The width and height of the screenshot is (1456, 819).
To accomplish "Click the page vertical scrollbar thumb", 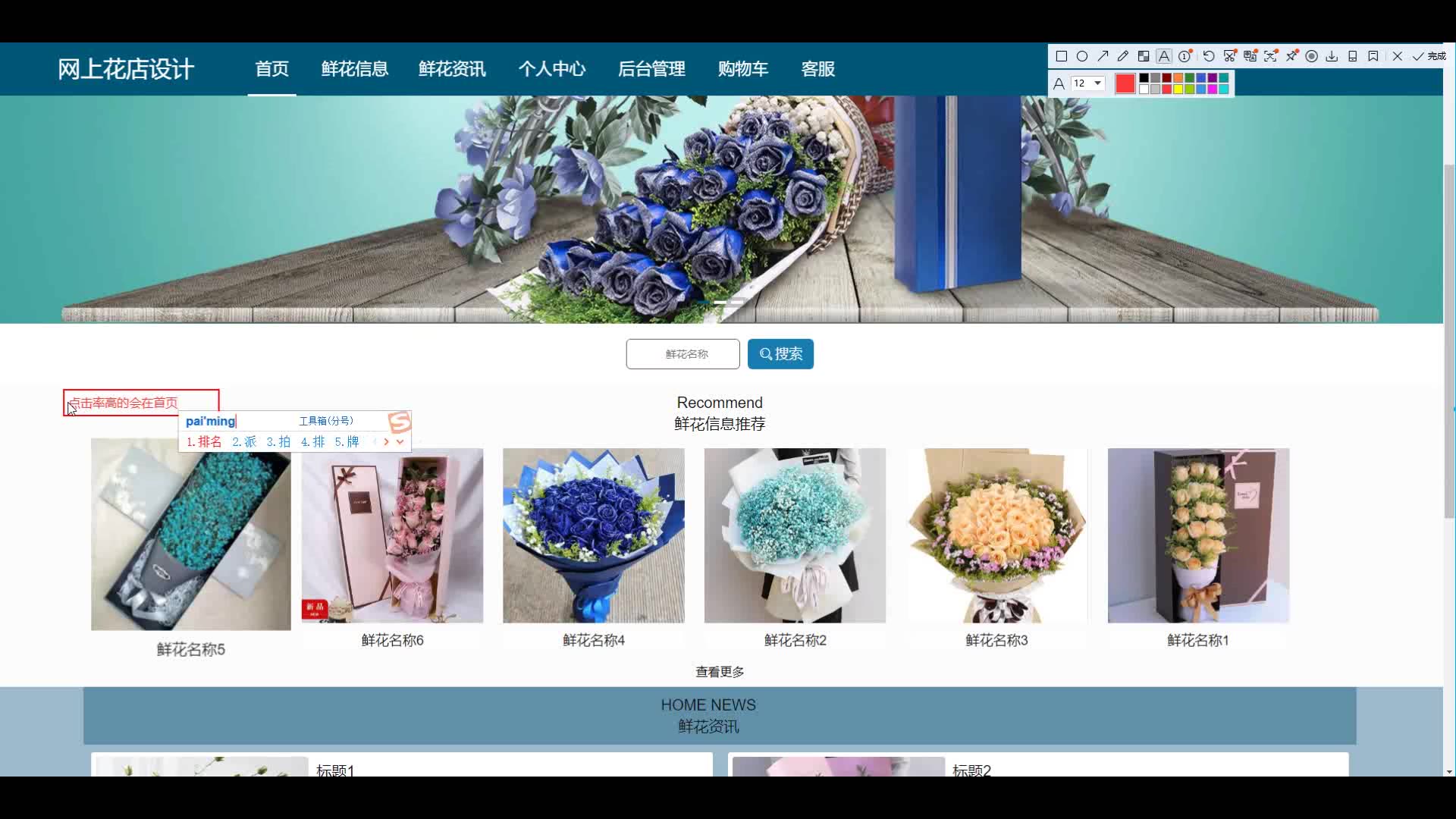I will point(1449,341).
